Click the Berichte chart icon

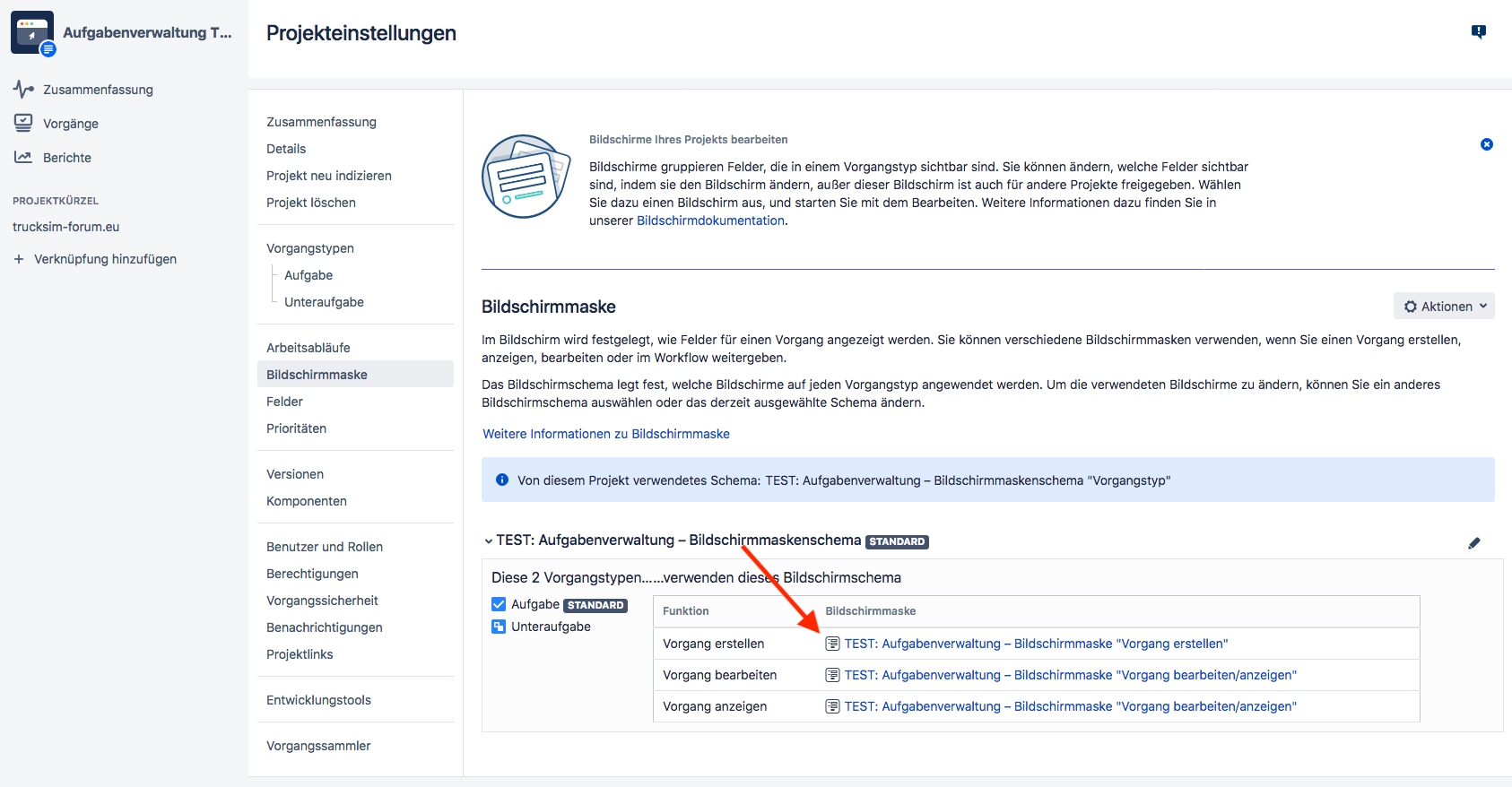pos(23,158)
